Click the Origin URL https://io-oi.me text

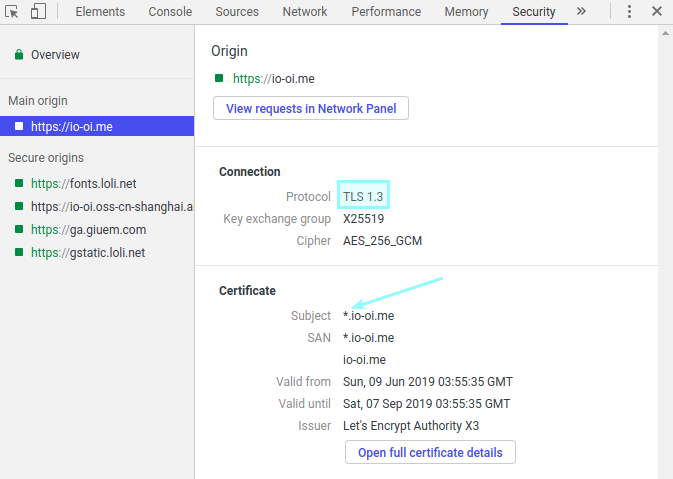(x=273, y=79)
